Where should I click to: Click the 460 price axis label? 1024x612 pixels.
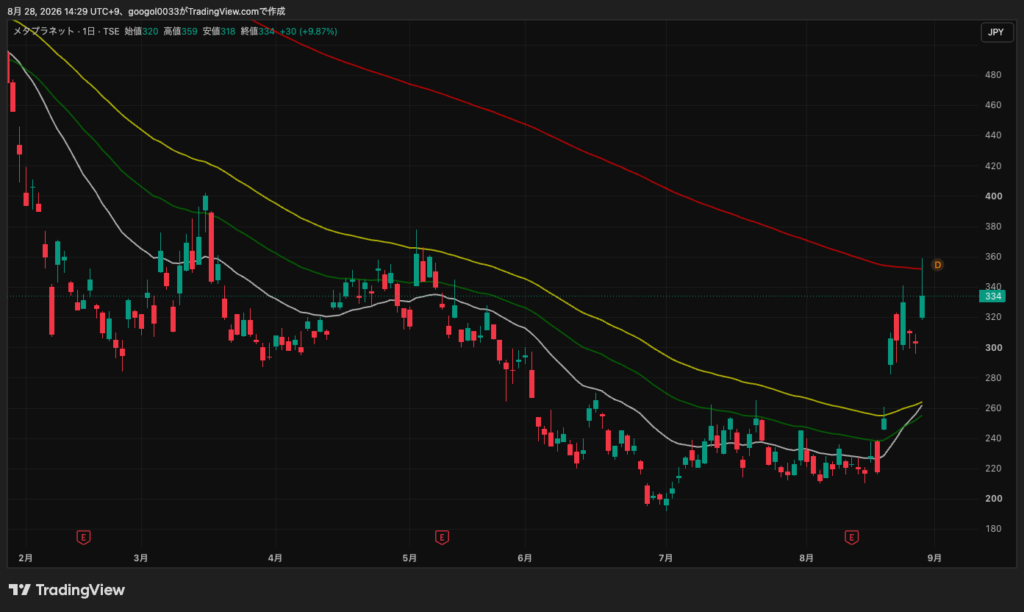(x=993, y=105)
